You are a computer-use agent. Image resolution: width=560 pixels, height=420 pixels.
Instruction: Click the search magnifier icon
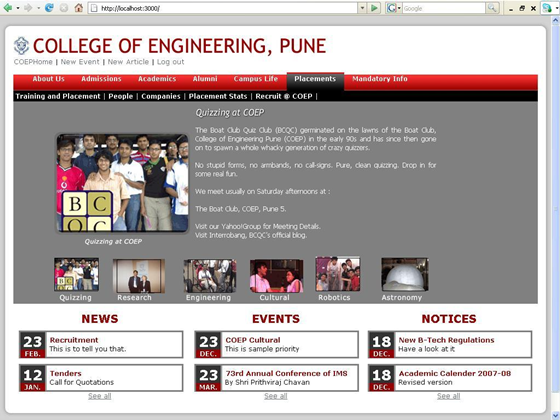click(492, 8)
